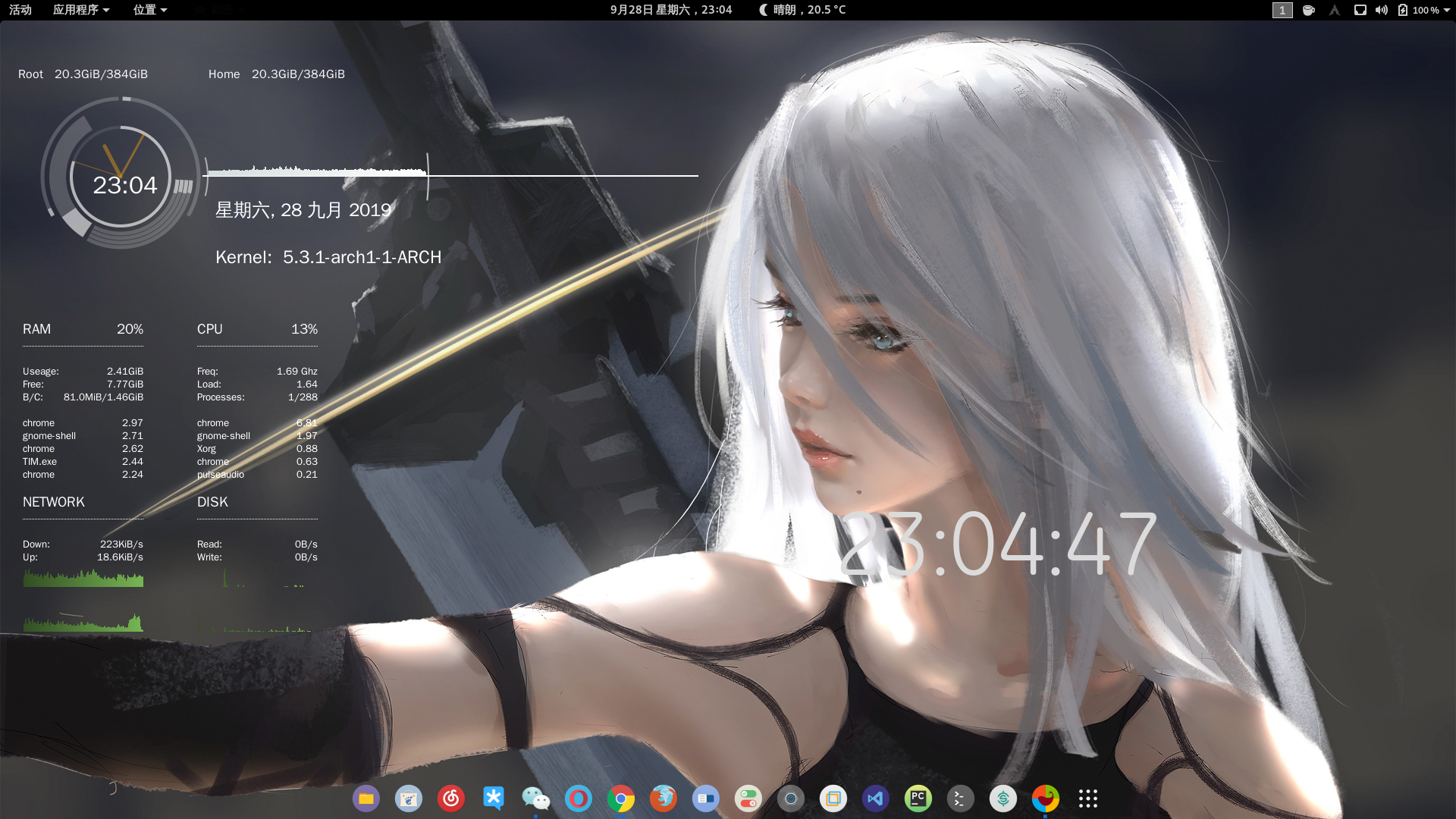Screen dimensions: 1456x819
Task: Click the CPU Freq 1.69 Ghz row
Action: coord(257,372)
